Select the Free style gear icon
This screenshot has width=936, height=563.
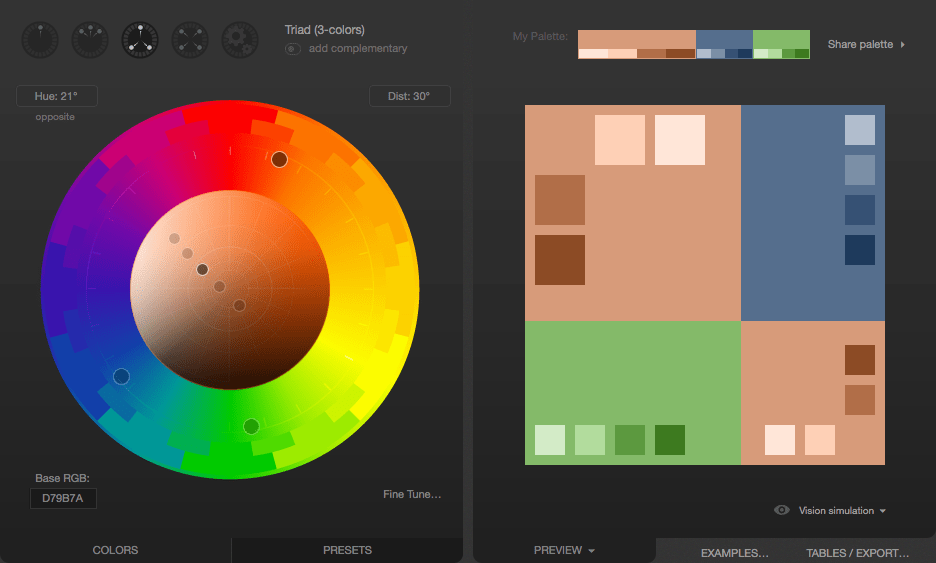(240, 39)
